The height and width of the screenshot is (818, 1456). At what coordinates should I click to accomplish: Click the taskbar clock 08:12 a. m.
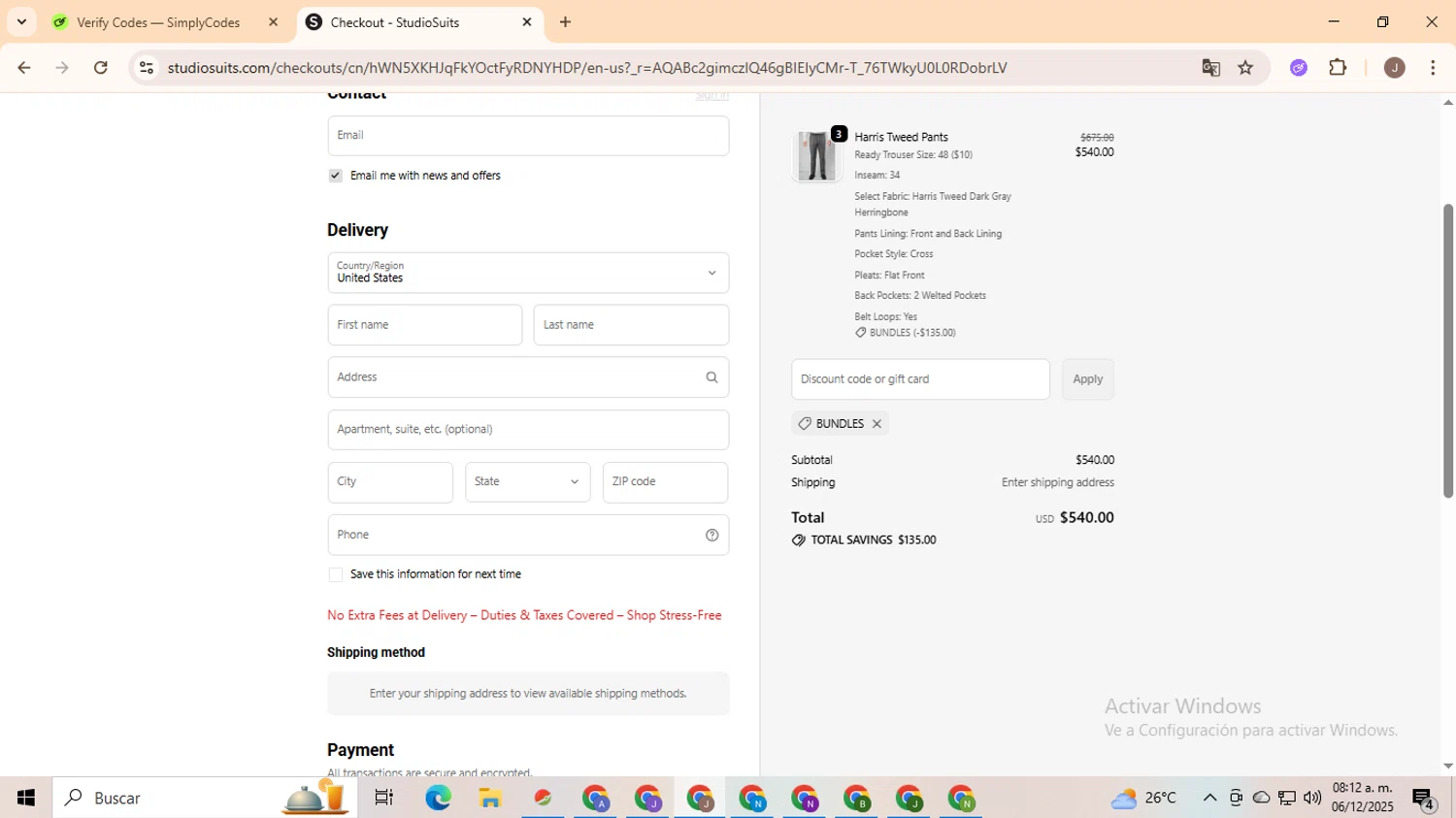click(1363, 797)
